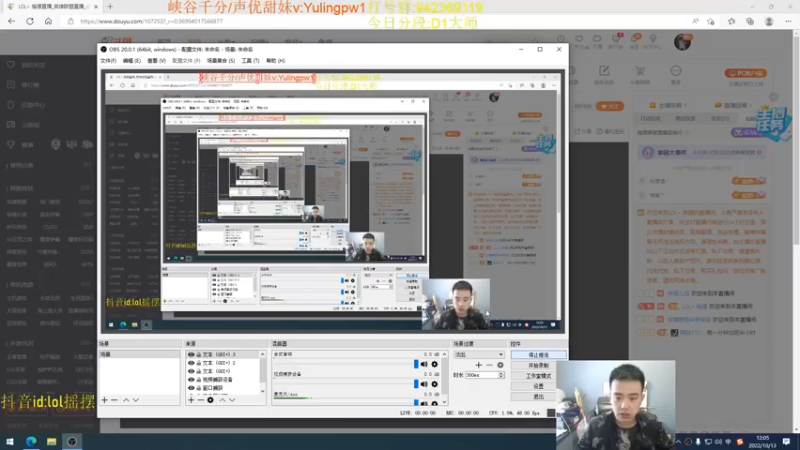Click the 时长 duration stepper arrows
This screenshot has height=450, width=800.
point(501,375)
